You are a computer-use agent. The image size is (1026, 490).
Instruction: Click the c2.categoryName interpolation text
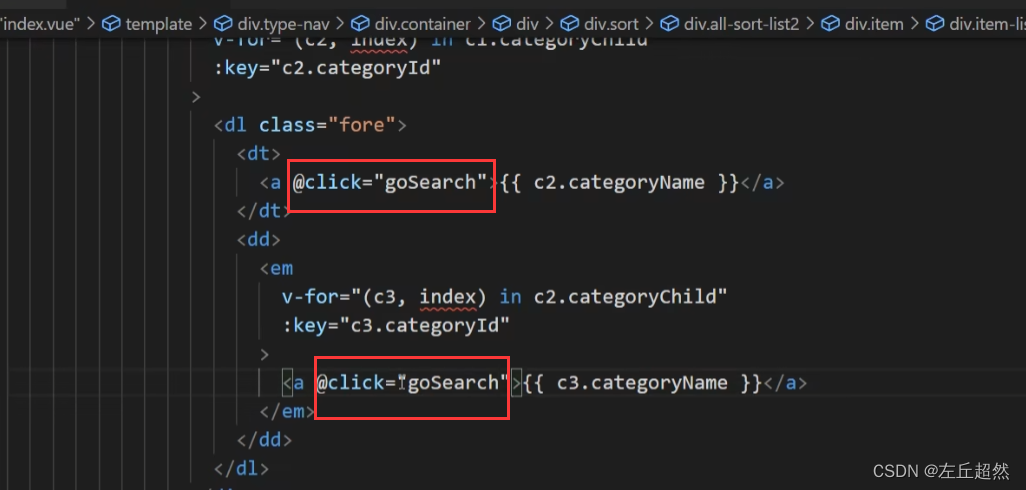pyautogui.click(x=619, y=183)
